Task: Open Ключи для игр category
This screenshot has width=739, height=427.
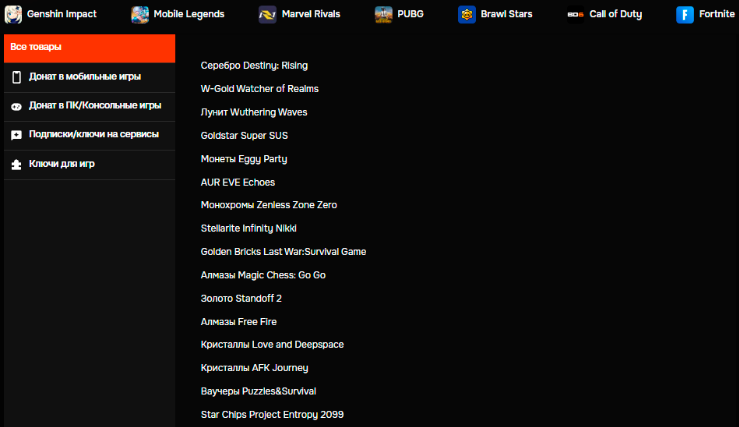Action: tap(90, 164)
